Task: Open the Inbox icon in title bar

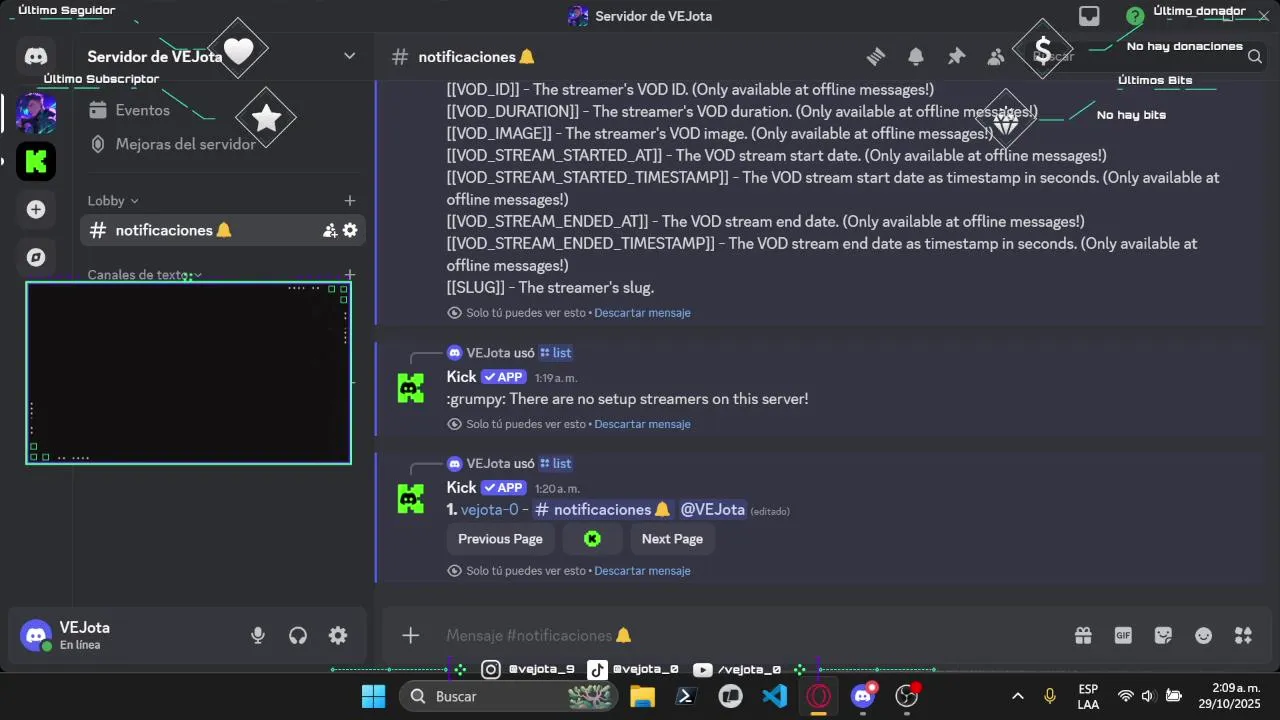Action: [1089, 16]
